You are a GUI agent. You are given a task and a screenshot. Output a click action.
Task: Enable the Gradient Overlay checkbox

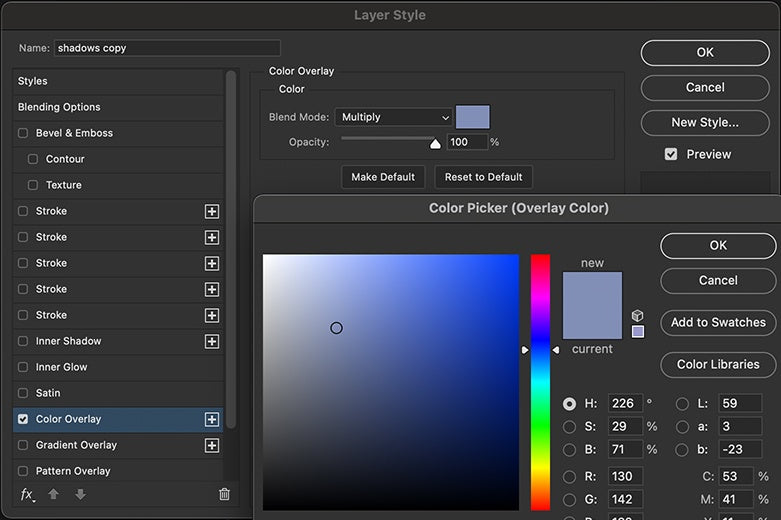pos(23,445)
